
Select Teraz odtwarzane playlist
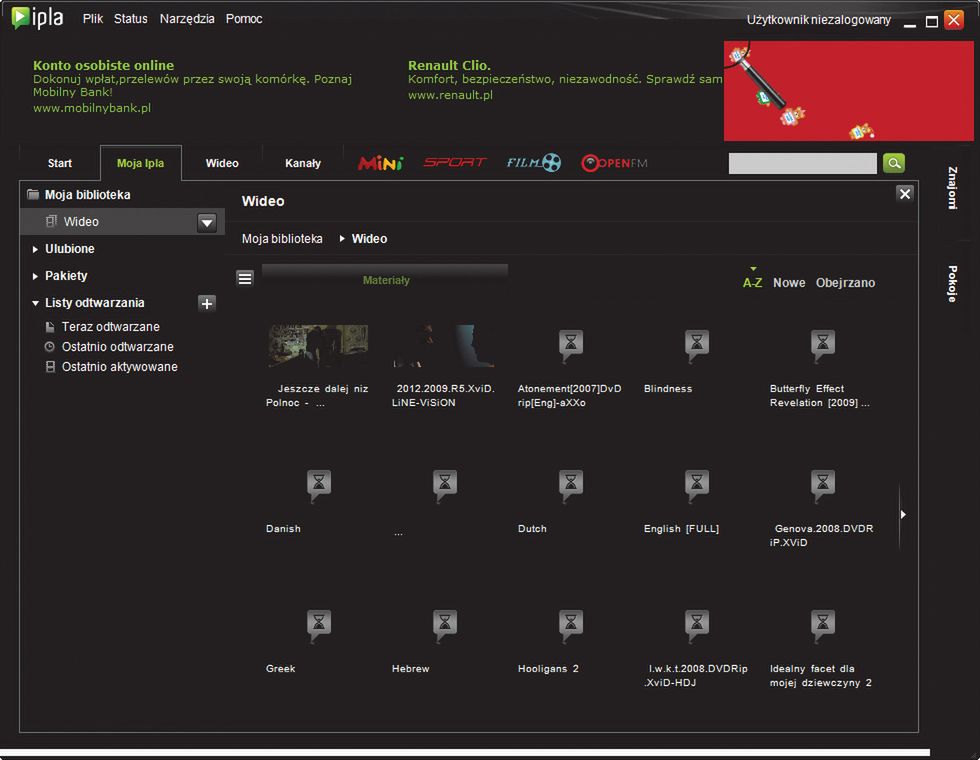tap(111, 327)
